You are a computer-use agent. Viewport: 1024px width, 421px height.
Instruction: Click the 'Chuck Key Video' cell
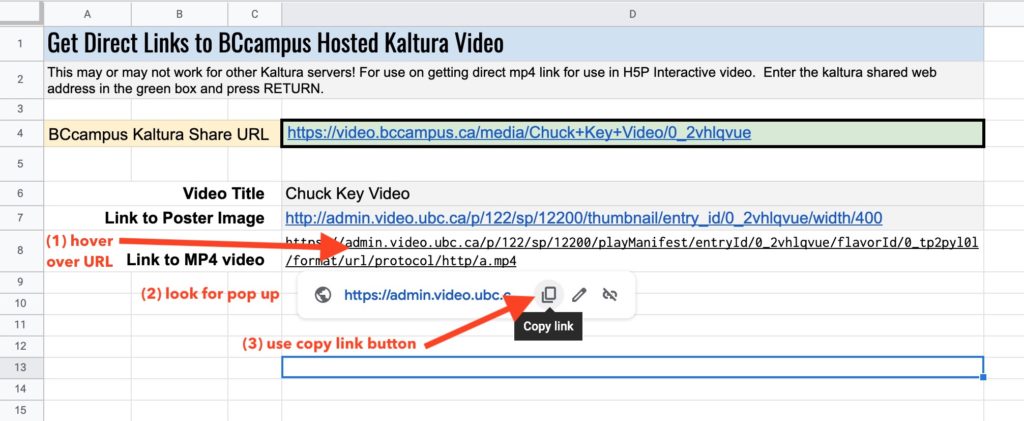pyautogui.click(x=632, y=193)
